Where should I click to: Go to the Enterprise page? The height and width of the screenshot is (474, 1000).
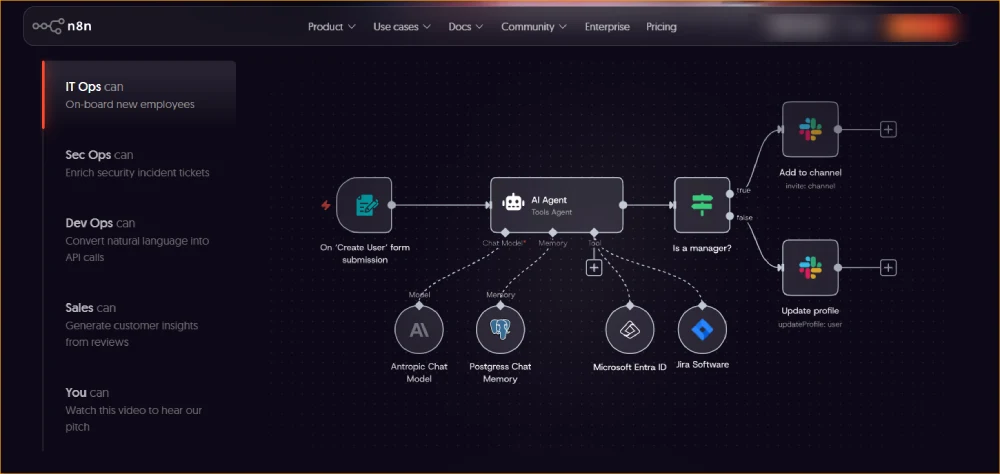pos(607,27)
